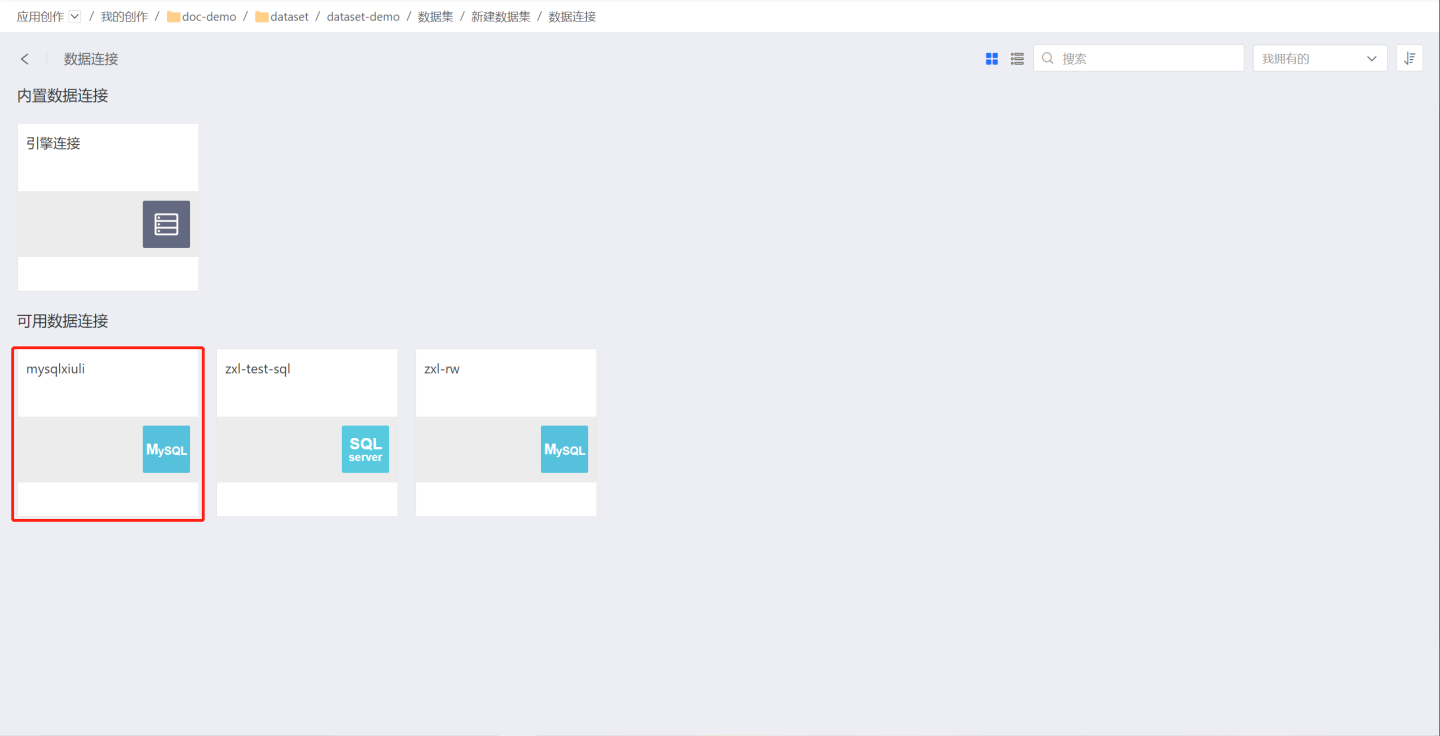Click the 数据连接 breadcrumb text

[572, 17]
